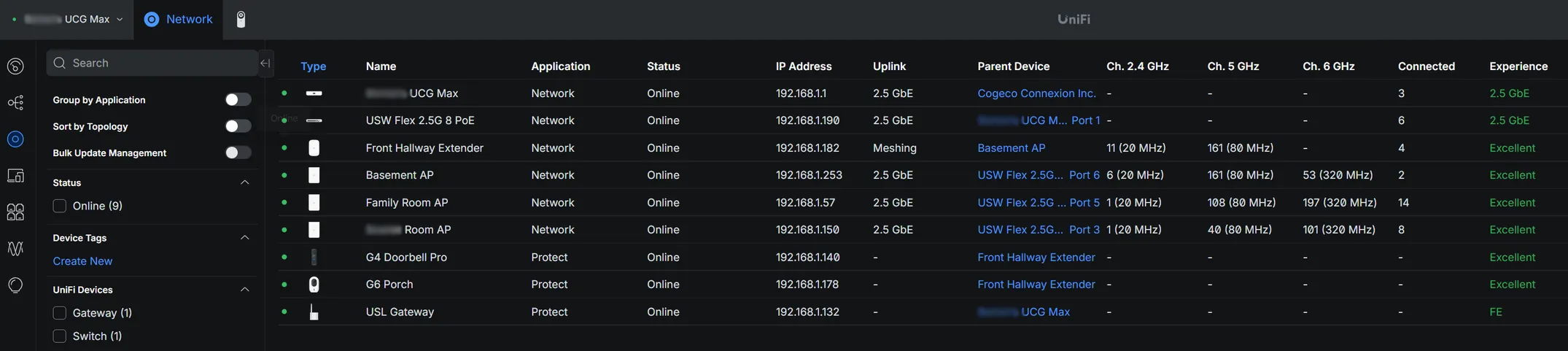Open Front Hallway Extender link in G4 Doorbell row
1568x351 pixels.
tap(1036, 257)
